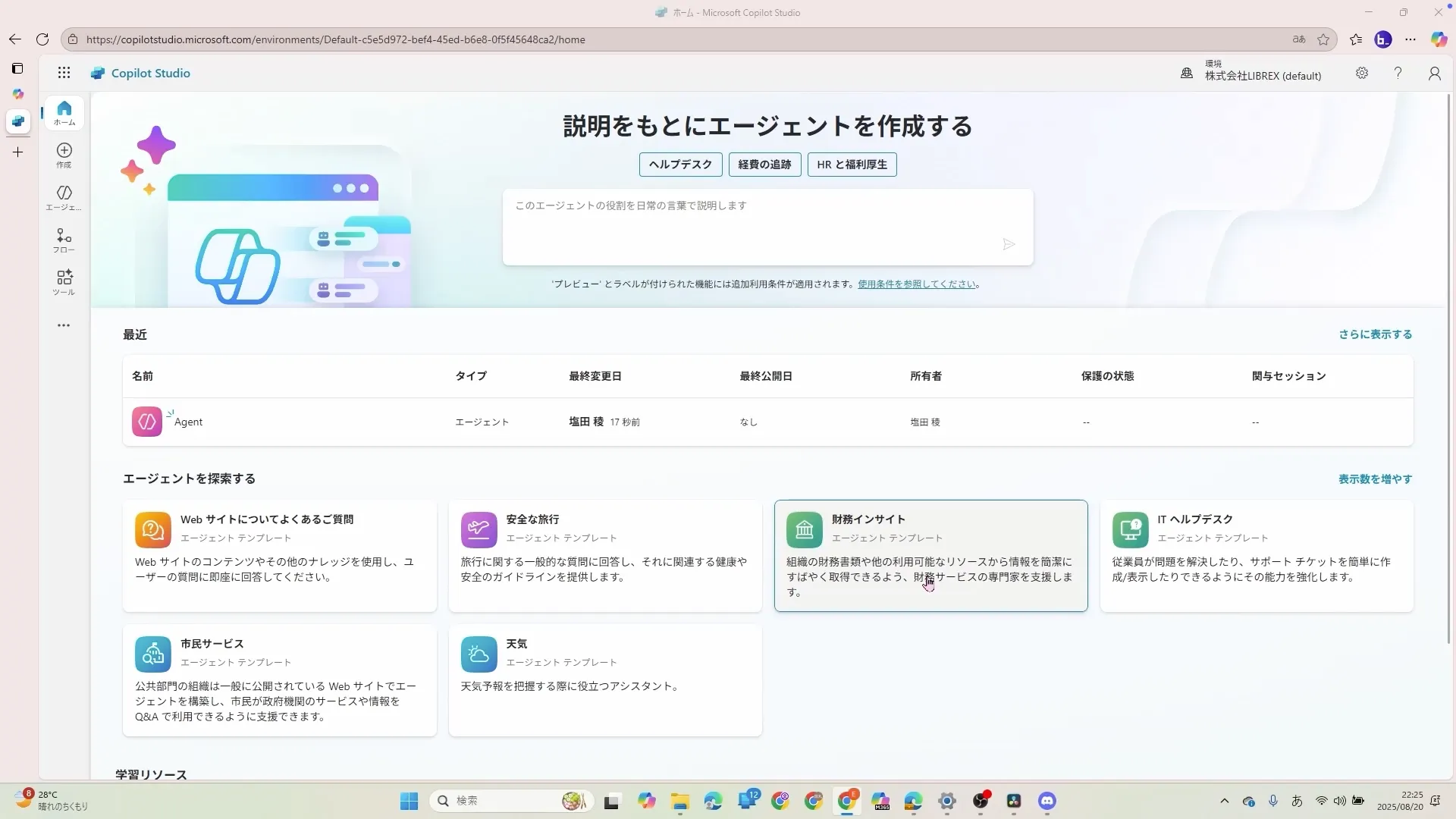Expand hidden icons in the system tray
The width and height of the screenshot is (1456, 819).
(x=1225, y=801)
